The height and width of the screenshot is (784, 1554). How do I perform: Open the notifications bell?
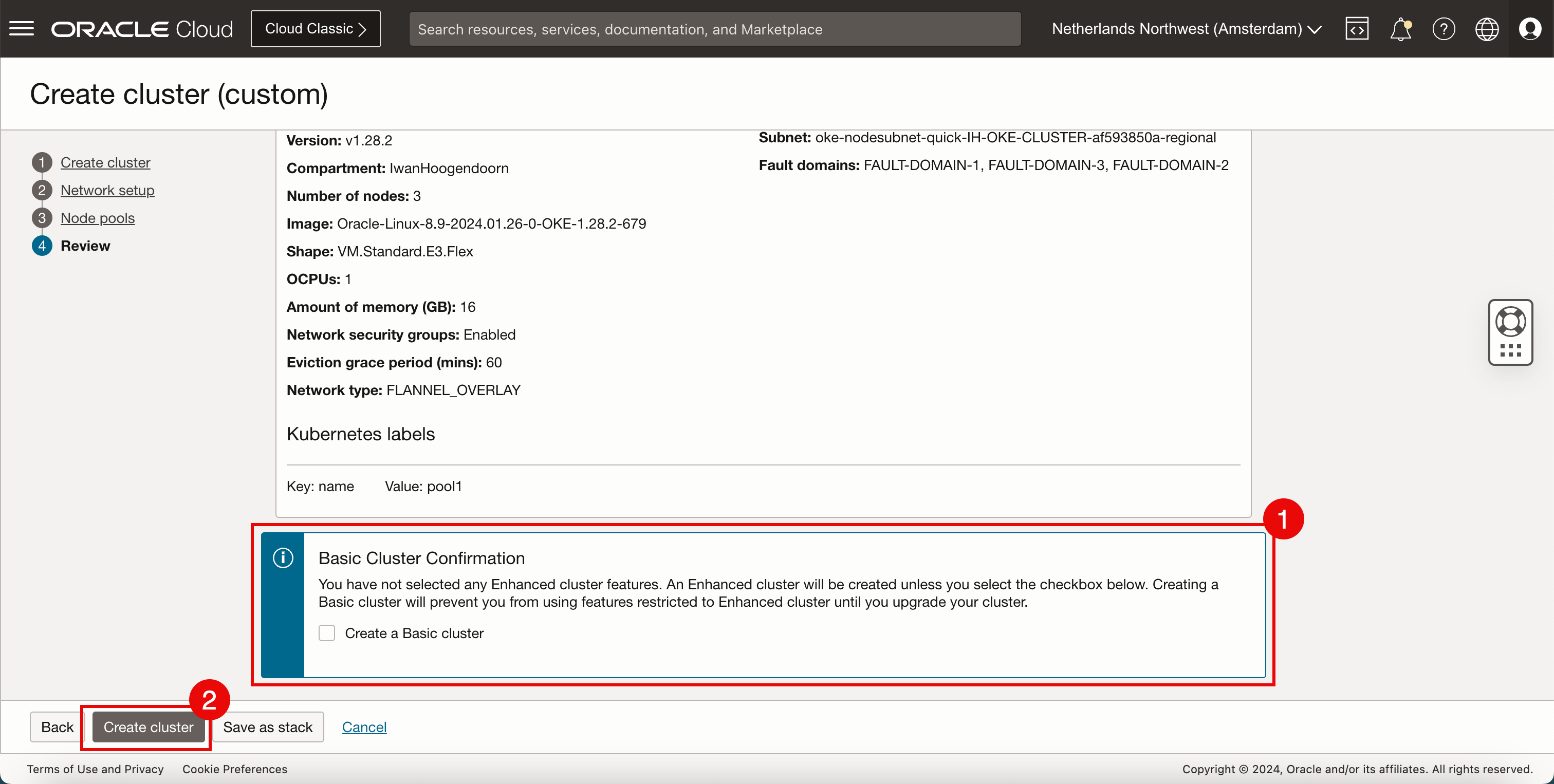[x=1400, y=28]
